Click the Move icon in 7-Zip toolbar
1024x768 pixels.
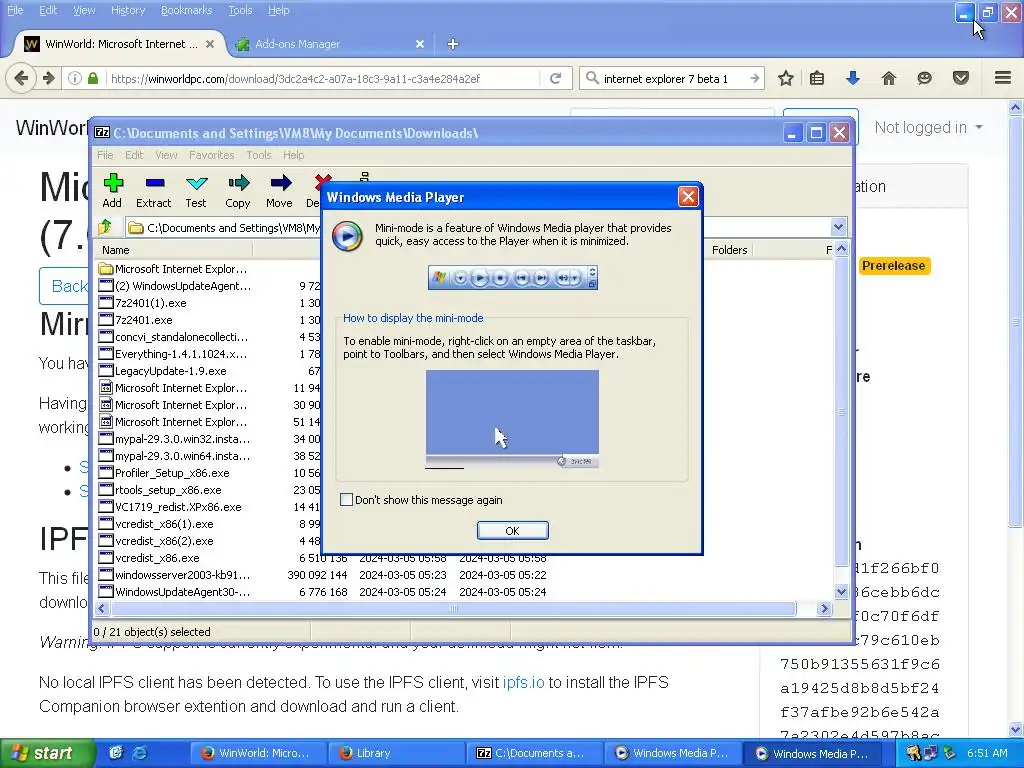tap(280, 190)
